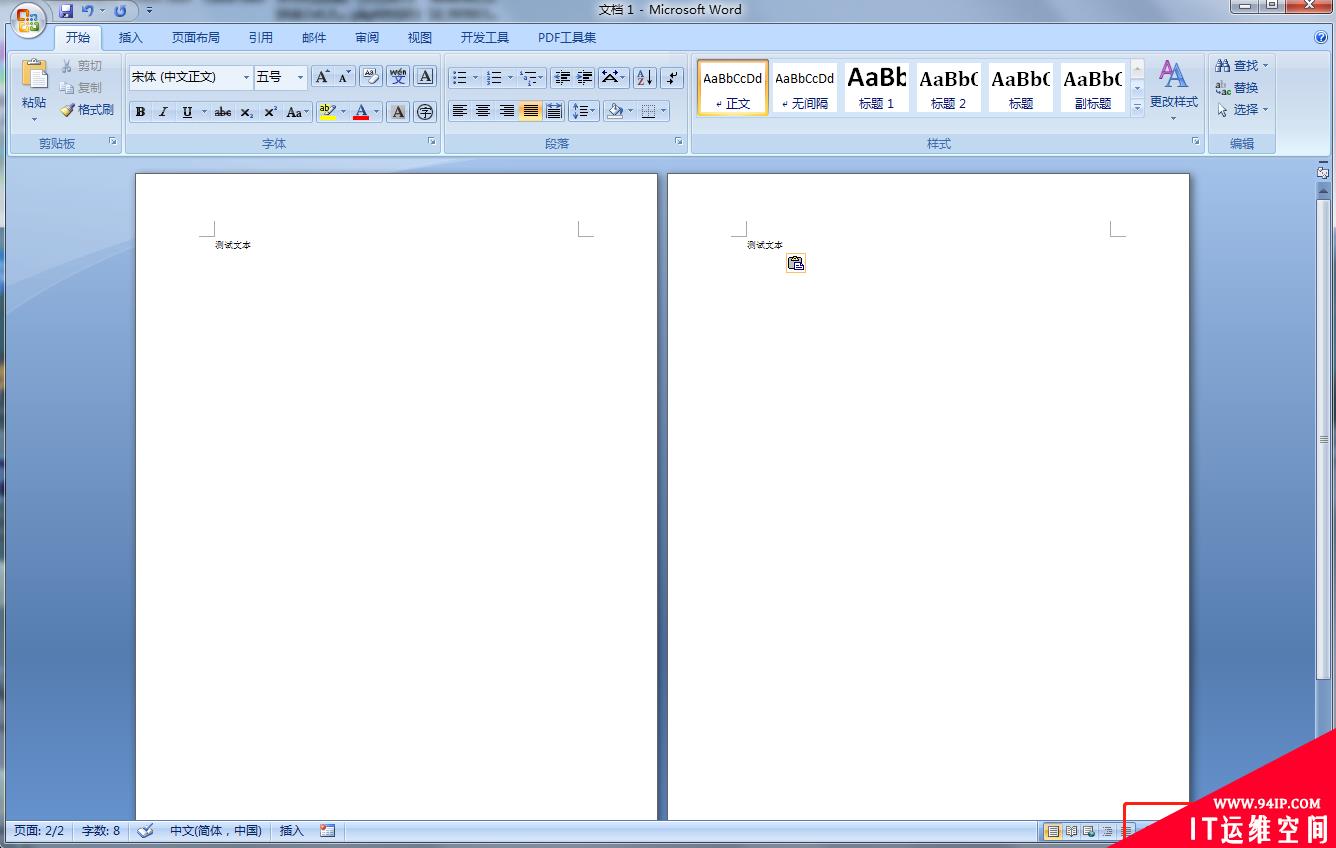Viewport: 1336px width, 848px height.
Task: Click the spelling check icon in status bar
Action: point(145,830)
